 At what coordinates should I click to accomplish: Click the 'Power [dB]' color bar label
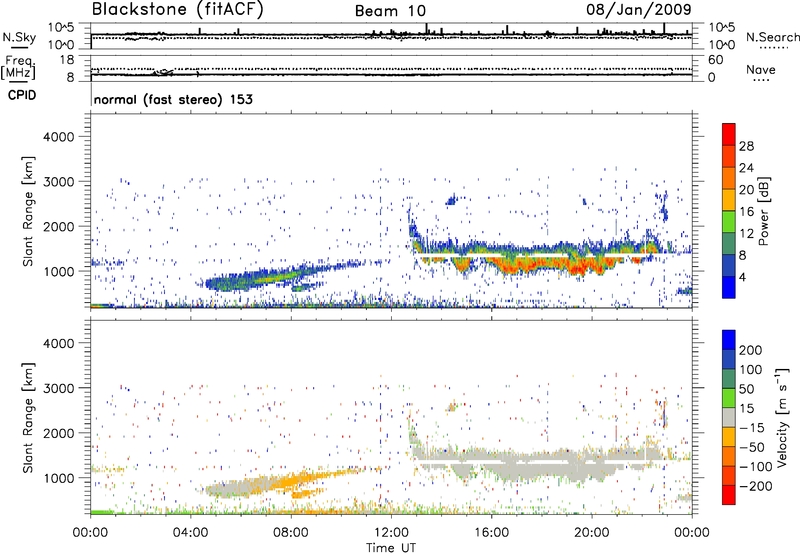pos(763,211)
